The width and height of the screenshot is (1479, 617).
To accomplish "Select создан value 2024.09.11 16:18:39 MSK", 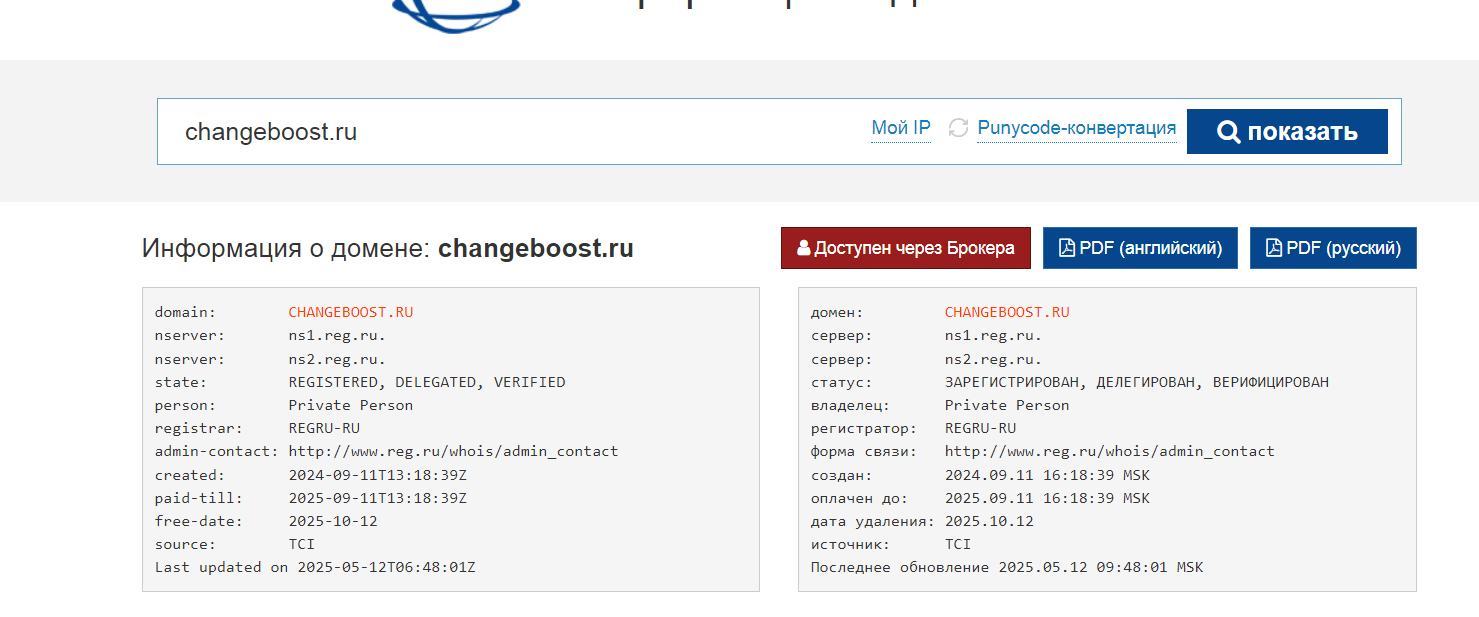I will [1047, 475].
